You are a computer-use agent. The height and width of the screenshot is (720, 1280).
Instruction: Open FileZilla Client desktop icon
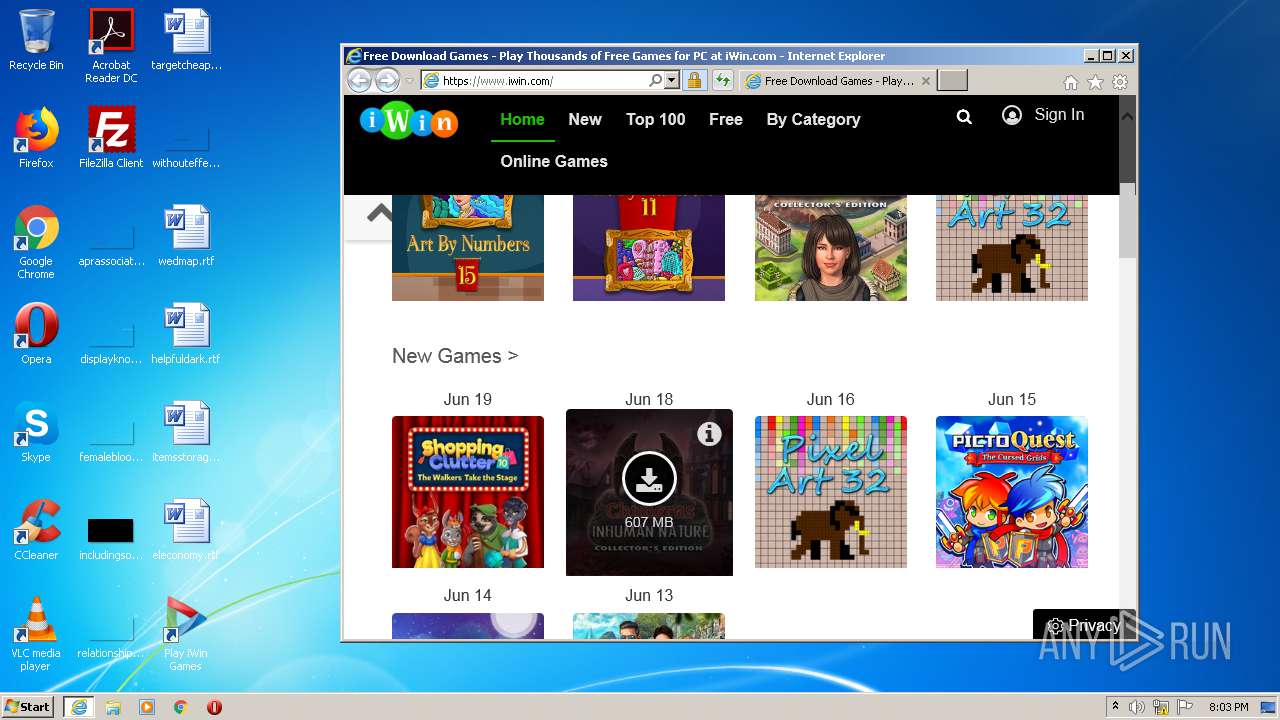click(111, 138)
